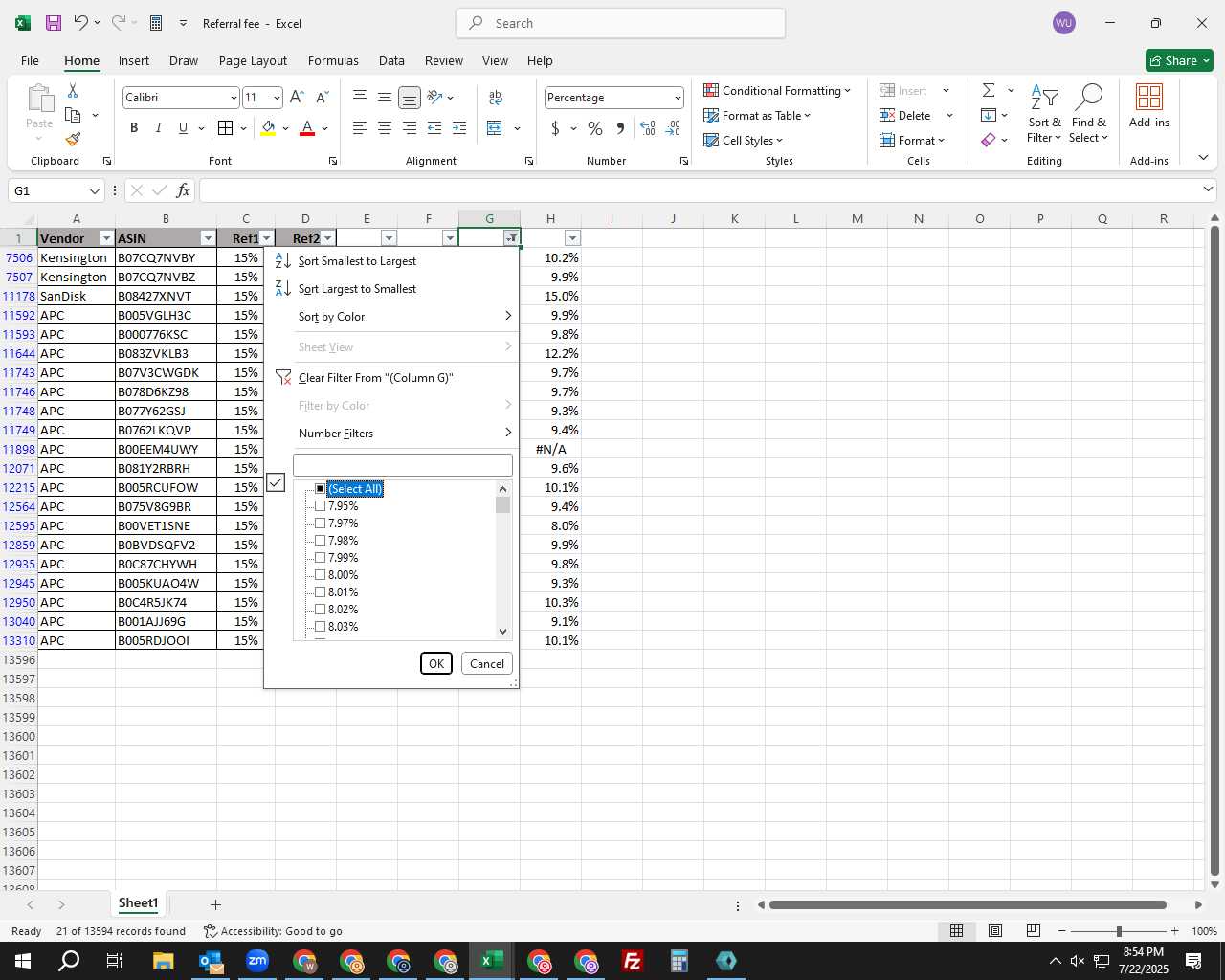Open the Vendor column filter dropdown
The image size is (1225, 980).
tap(106, 238)
